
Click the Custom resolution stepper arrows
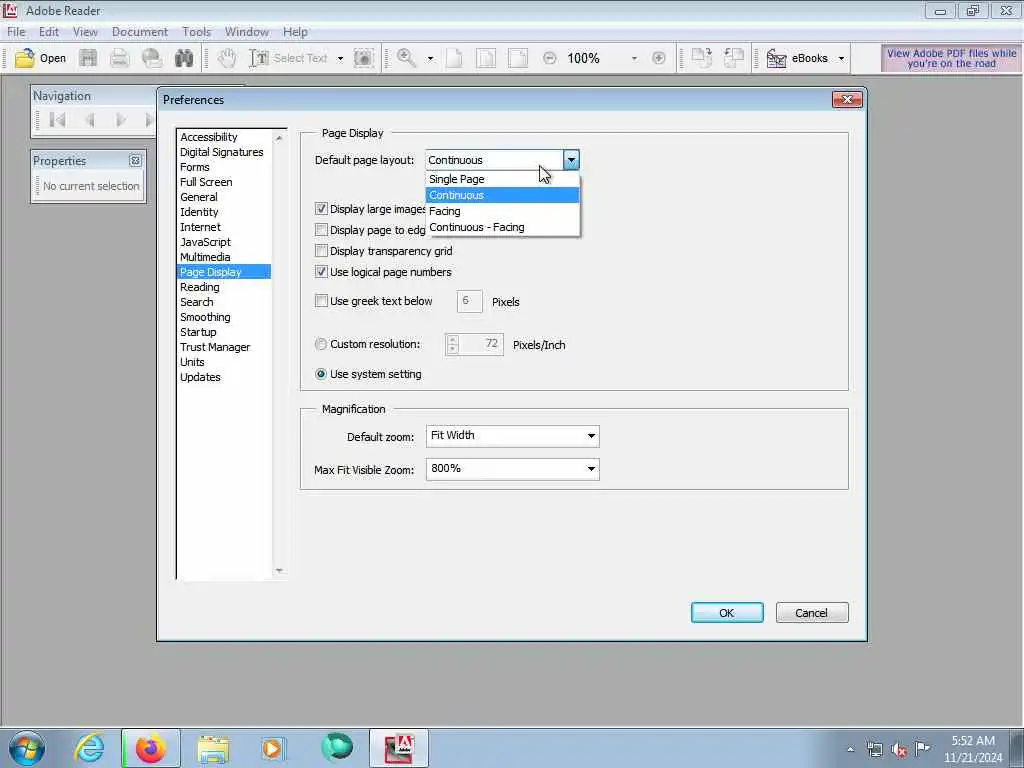(453, 344)
